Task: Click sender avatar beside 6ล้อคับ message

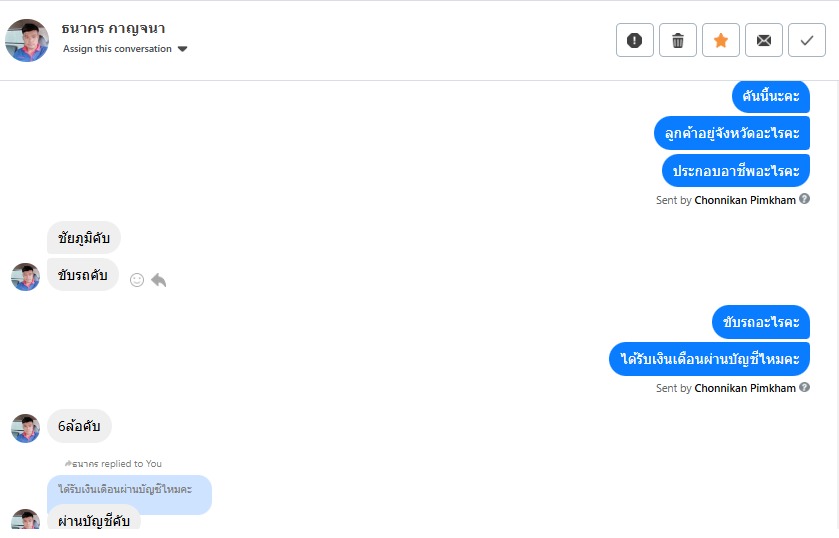Action: (x=25, y=428)
